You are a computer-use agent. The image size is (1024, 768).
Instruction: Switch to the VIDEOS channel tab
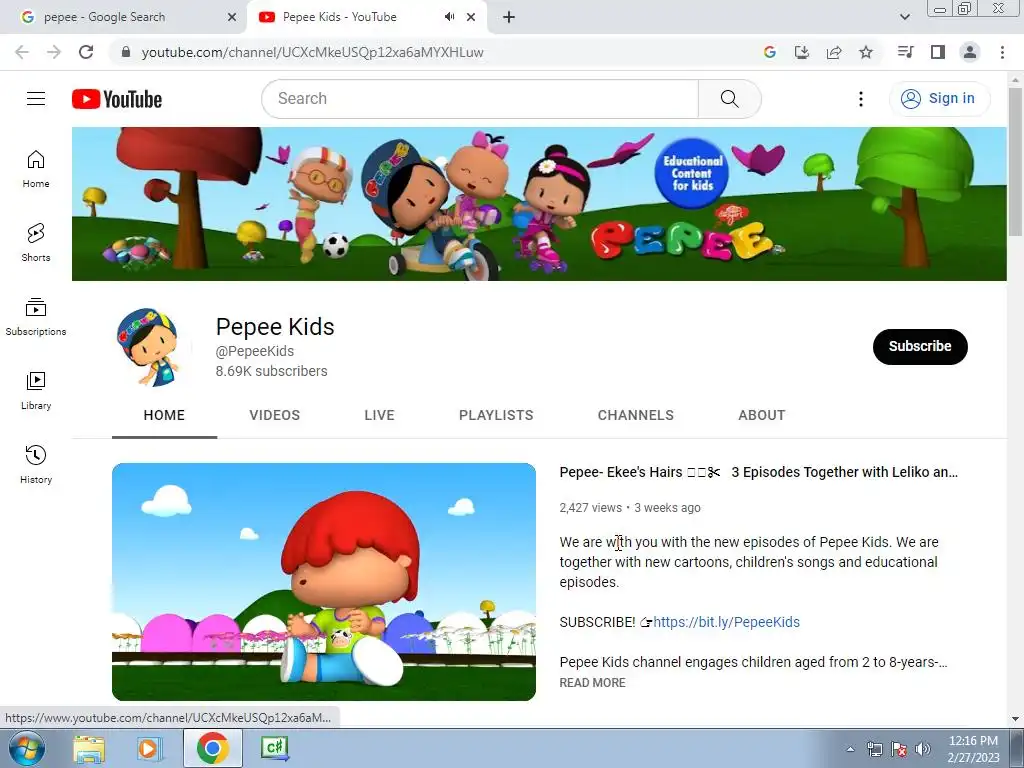click(274, 415)
